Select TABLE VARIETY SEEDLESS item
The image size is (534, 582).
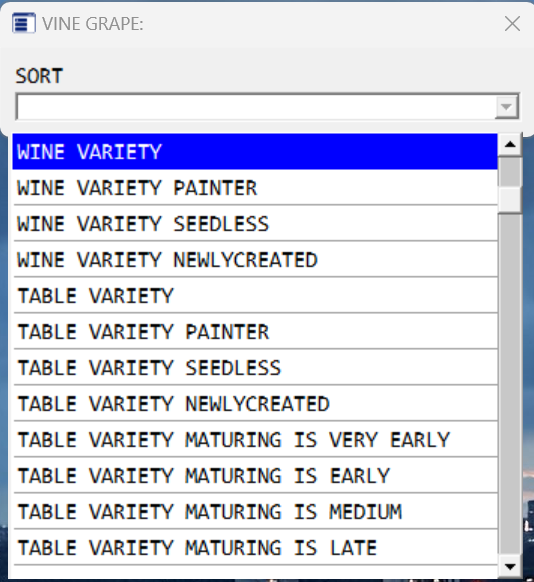255,368
